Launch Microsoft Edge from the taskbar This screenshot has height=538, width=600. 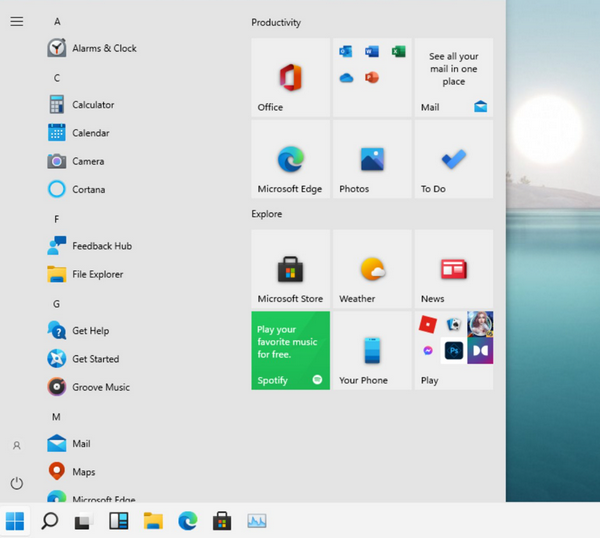point(188,521)
